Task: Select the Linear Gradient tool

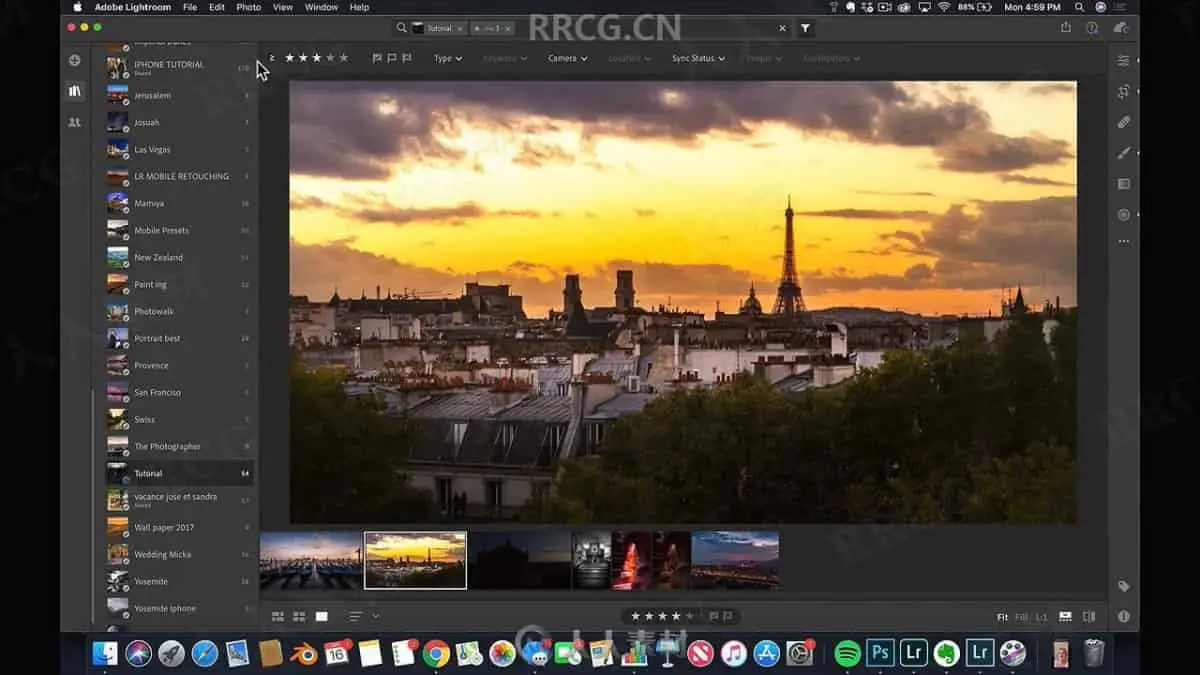Action: point(1123,184)
